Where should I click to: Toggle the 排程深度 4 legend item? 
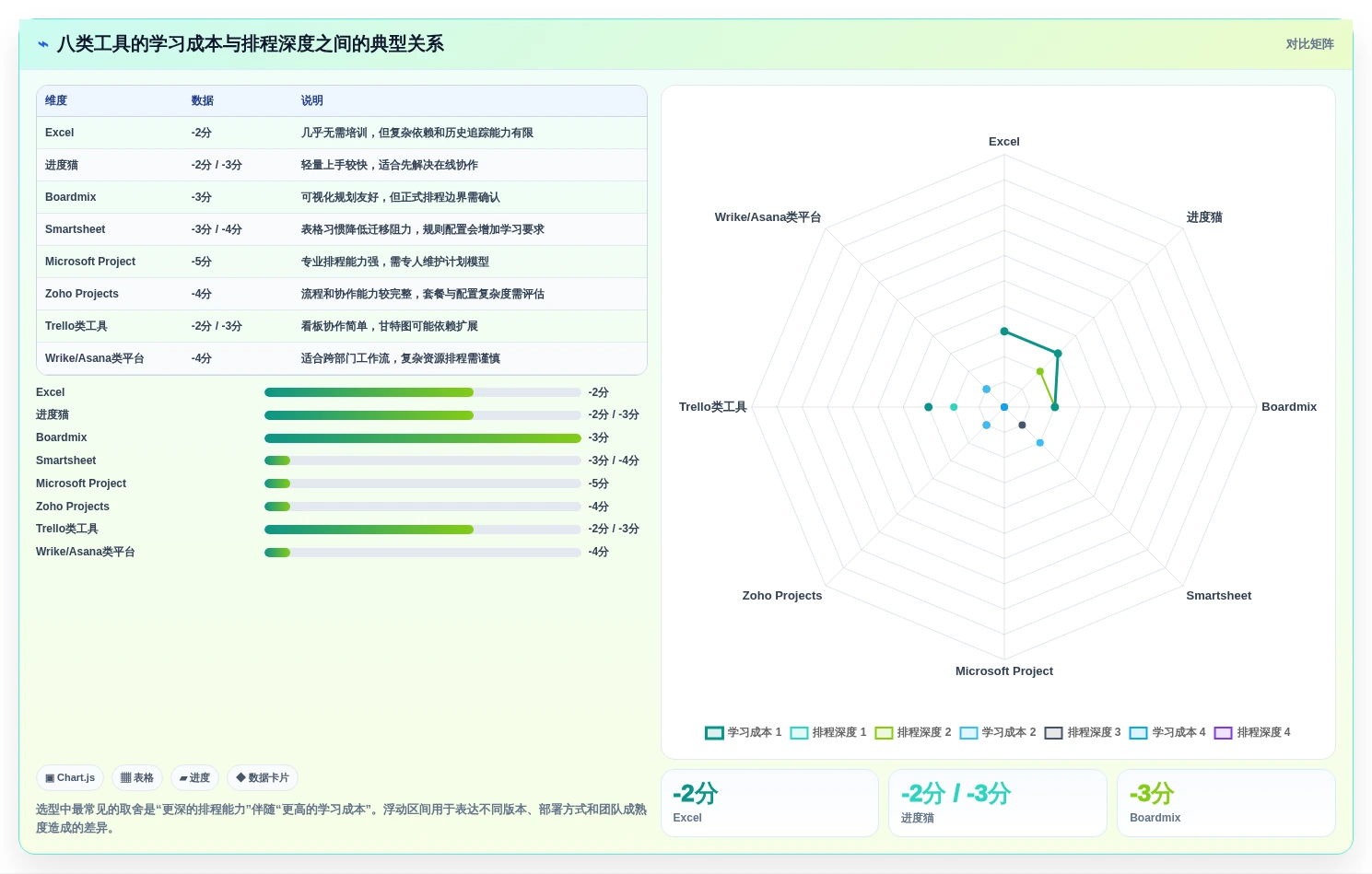tap(1252, 733)
